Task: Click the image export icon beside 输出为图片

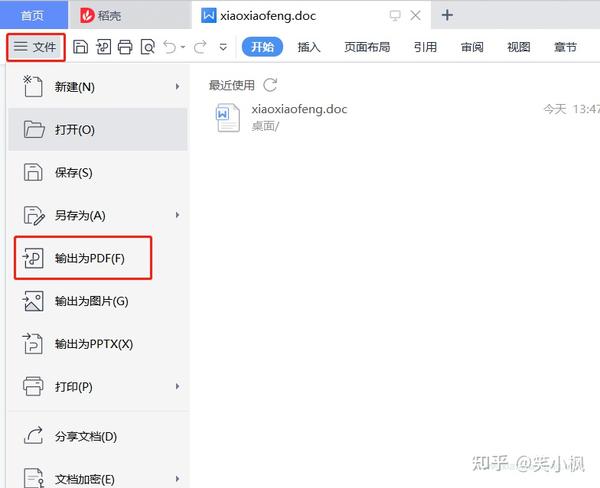Action: click(33, 301)
